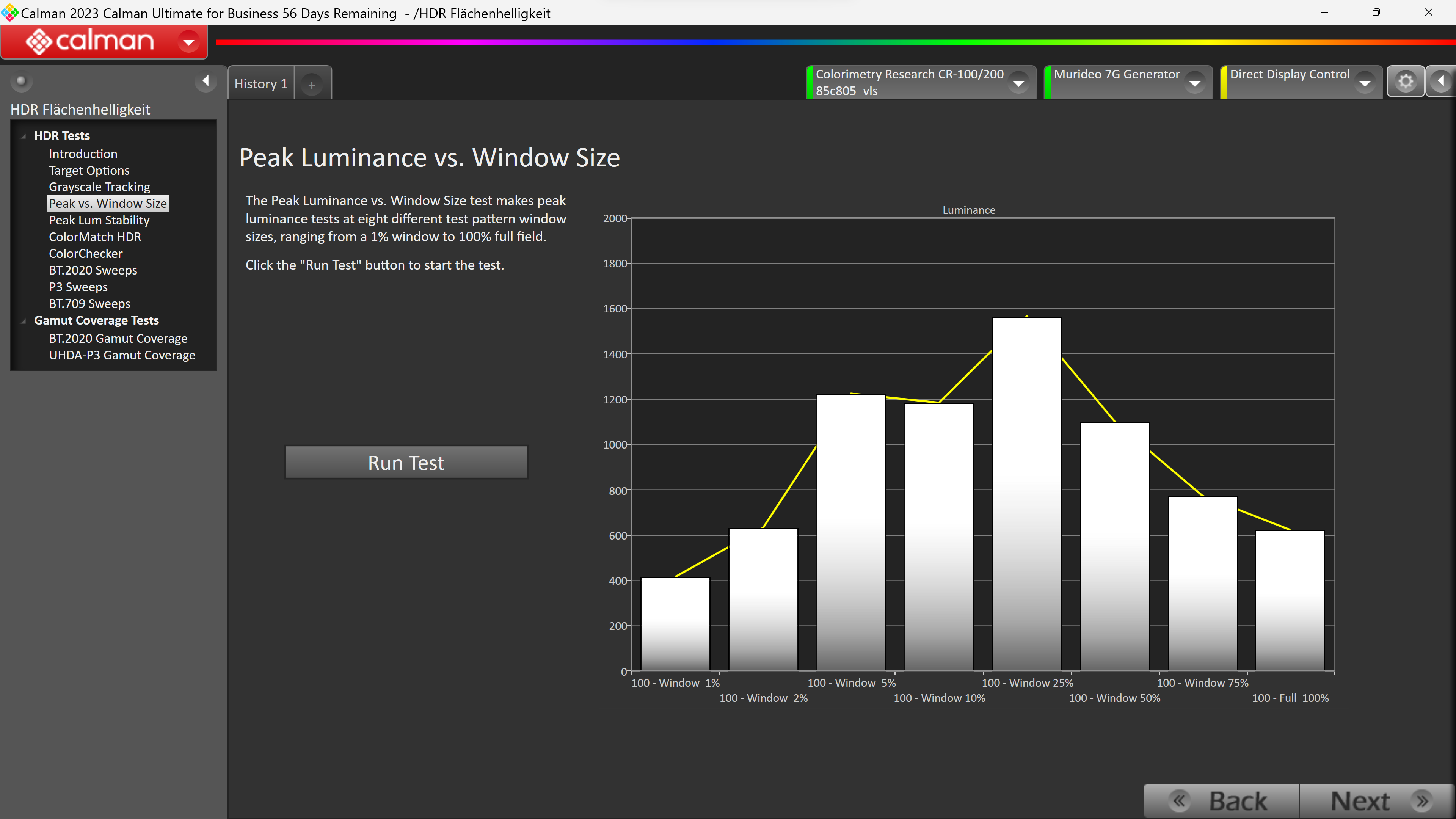The height and width of the screenshot is (819, 1456).
Task: Click the round indicator in the sidebar header
Action: click(21, 82)
